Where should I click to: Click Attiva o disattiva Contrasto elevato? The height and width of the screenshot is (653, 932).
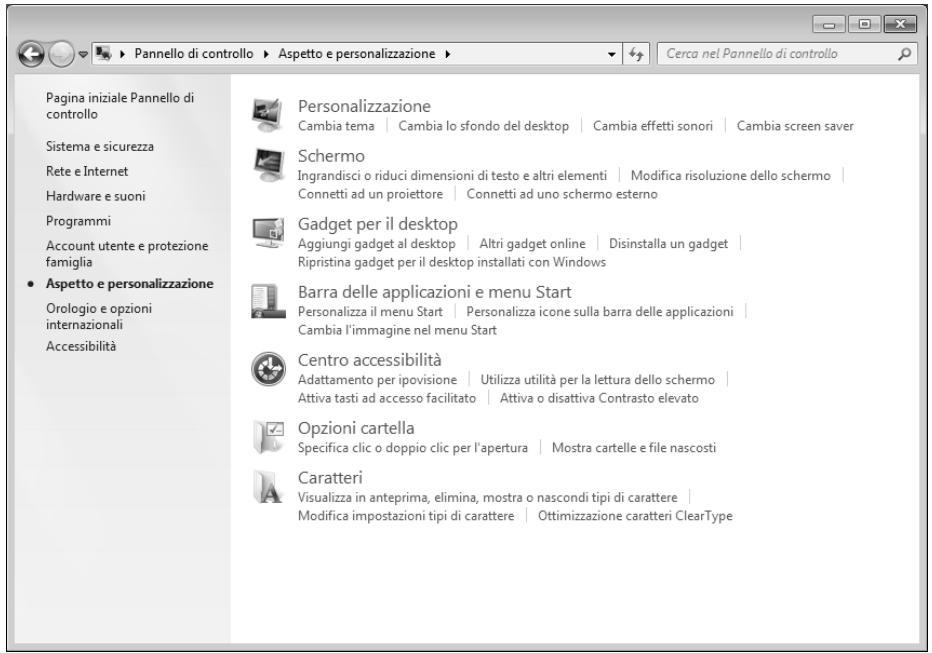point(599,398)
